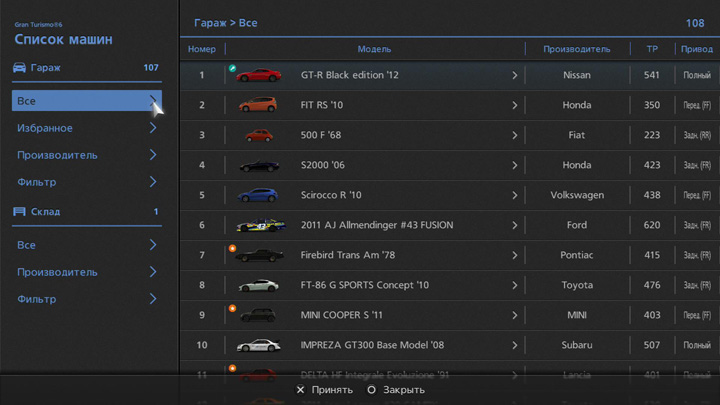Image resolution: width=720 pixels, height=405 pixels.
Task: Sort by the Модель column header
Action: [x=374, y=49]
